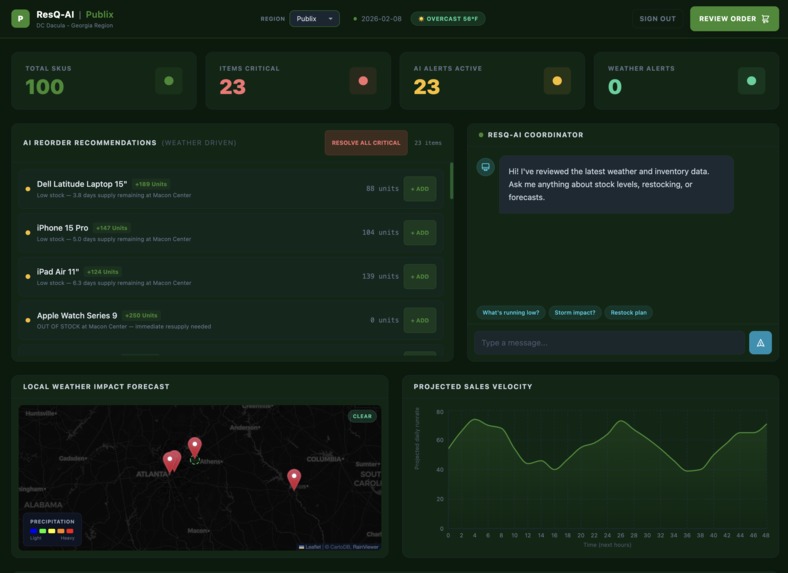The width and height of the screenshot is (788, 573).
Task: Add iPhone 15 Pro to order
Action: 420,233
